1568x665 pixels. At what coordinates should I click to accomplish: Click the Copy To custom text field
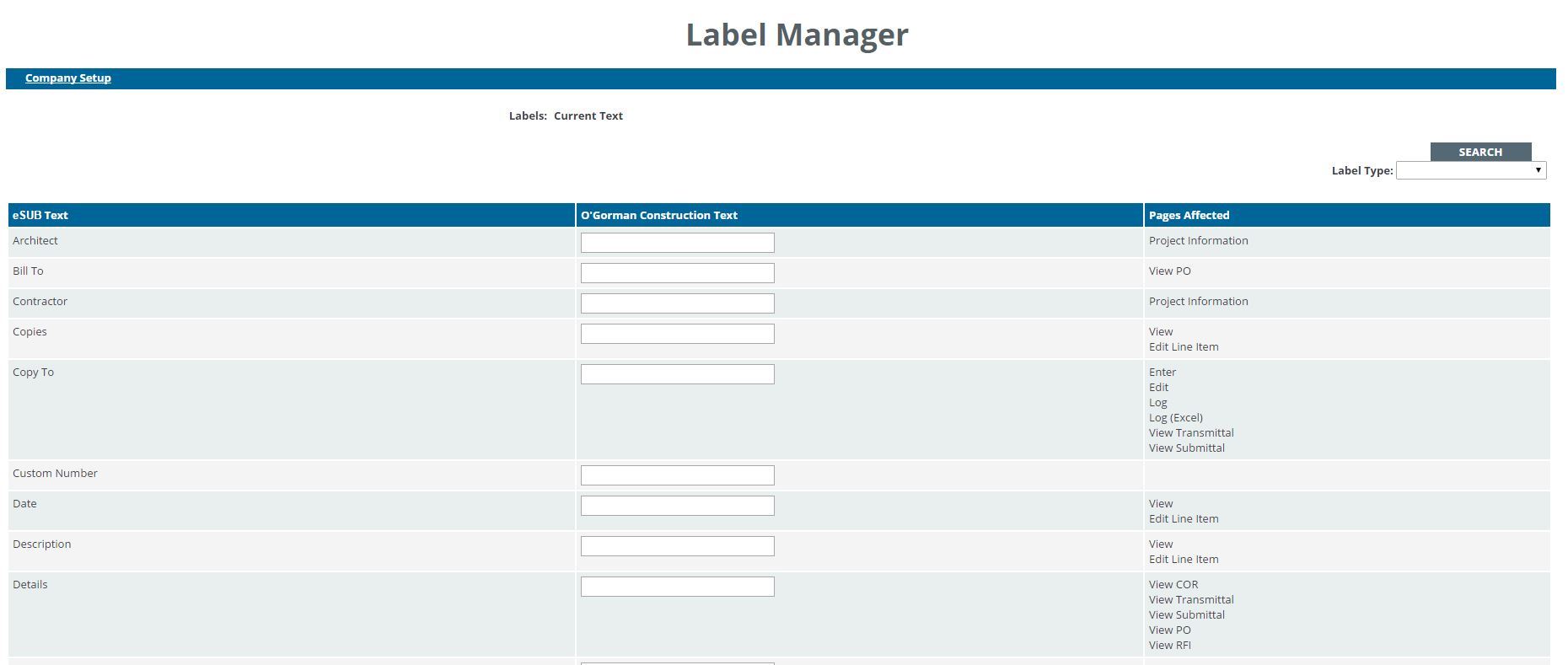click(677, 374)
